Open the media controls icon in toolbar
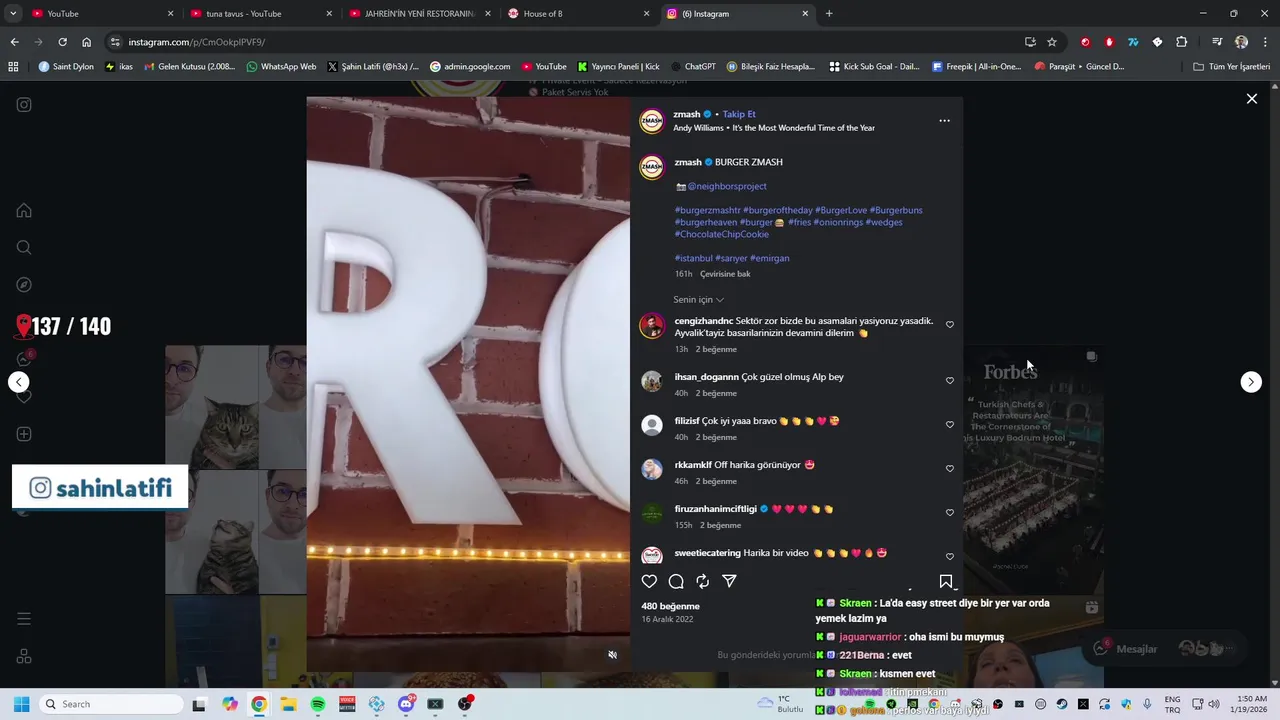Image resolution: width=1280 pixels, height=720 pixels. [x=1217, y=42]
